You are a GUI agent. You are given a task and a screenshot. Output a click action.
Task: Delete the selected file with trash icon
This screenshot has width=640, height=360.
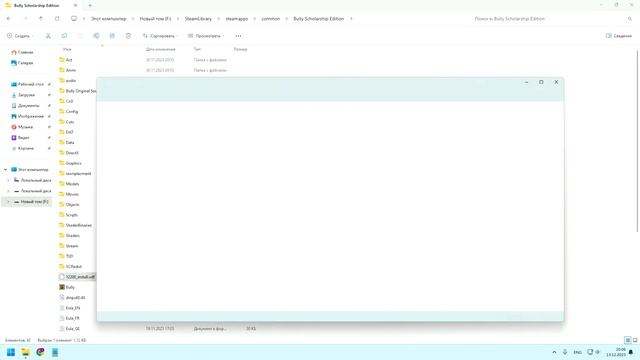point(128,36)
